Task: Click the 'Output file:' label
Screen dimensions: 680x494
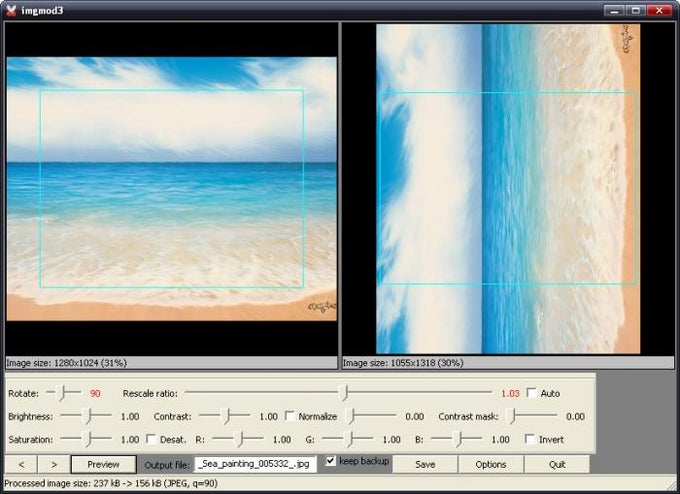Action: tap(167, 465)
